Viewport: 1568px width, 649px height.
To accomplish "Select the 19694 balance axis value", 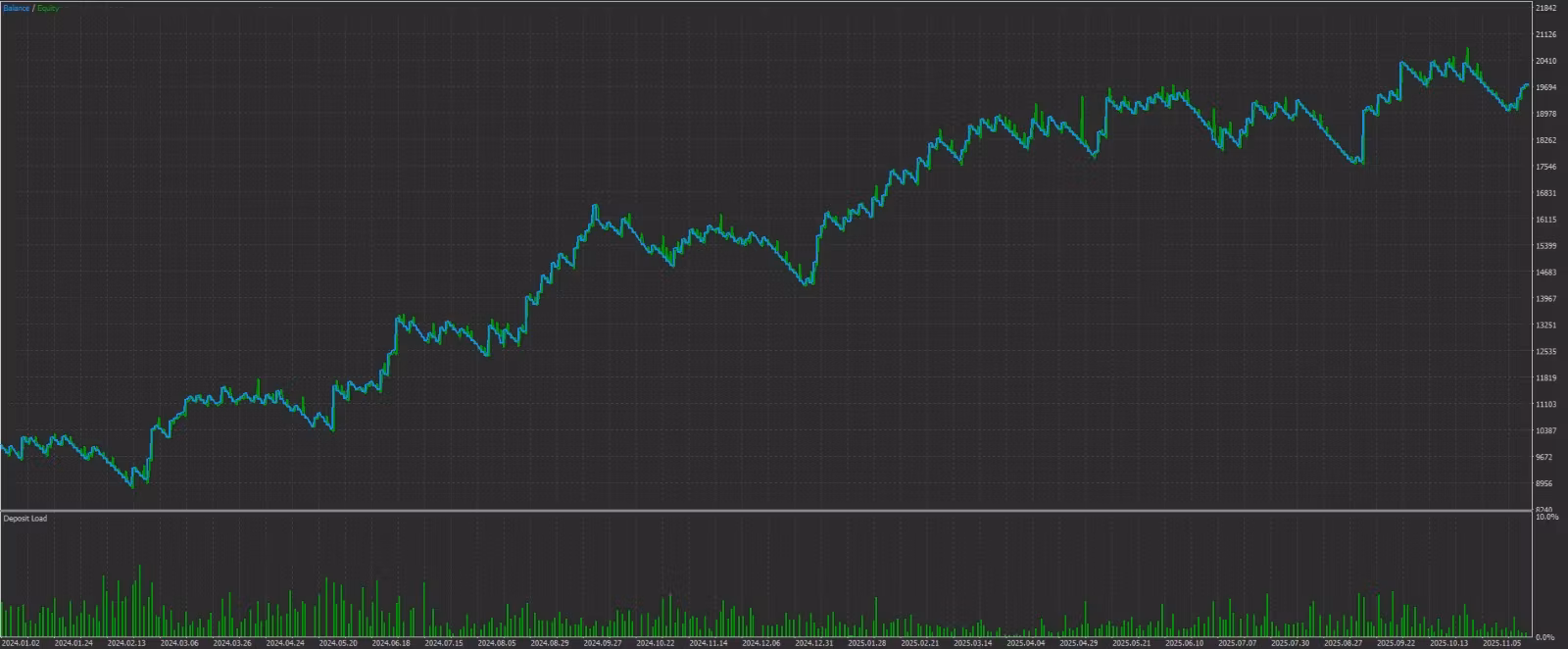I will (x=1546, y=87).
